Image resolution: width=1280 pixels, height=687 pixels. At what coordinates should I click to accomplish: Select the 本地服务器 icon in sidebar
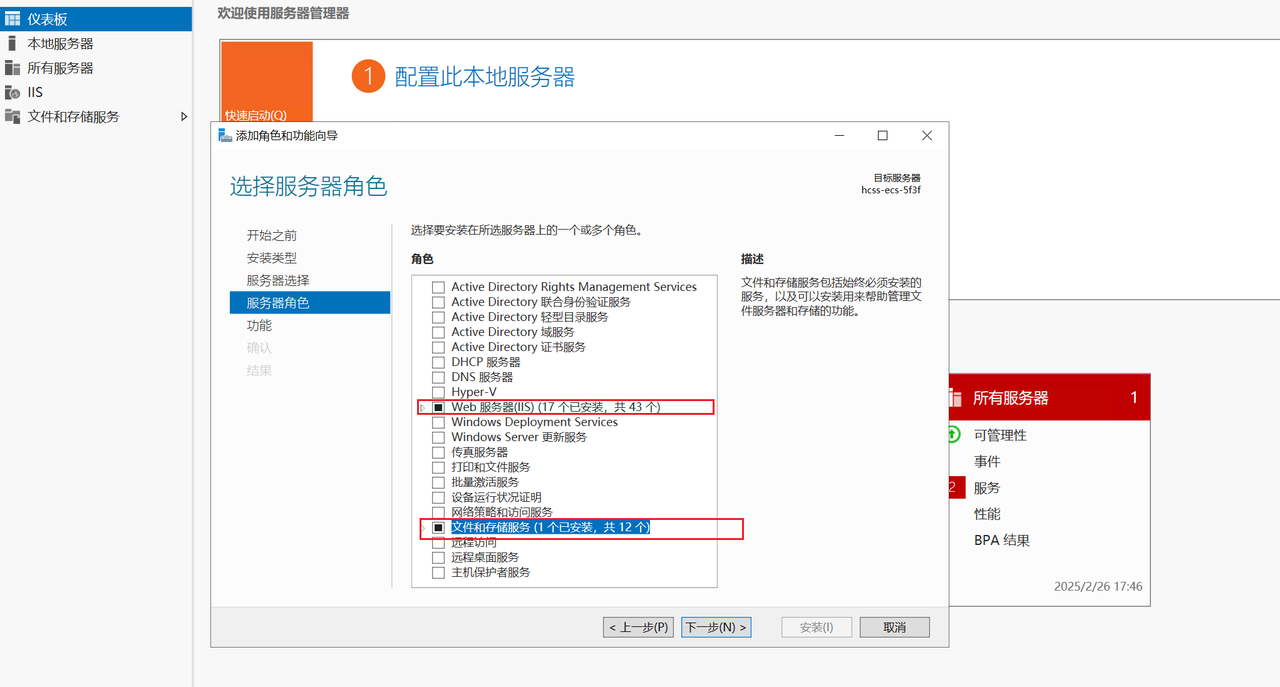tap(12, 43)
